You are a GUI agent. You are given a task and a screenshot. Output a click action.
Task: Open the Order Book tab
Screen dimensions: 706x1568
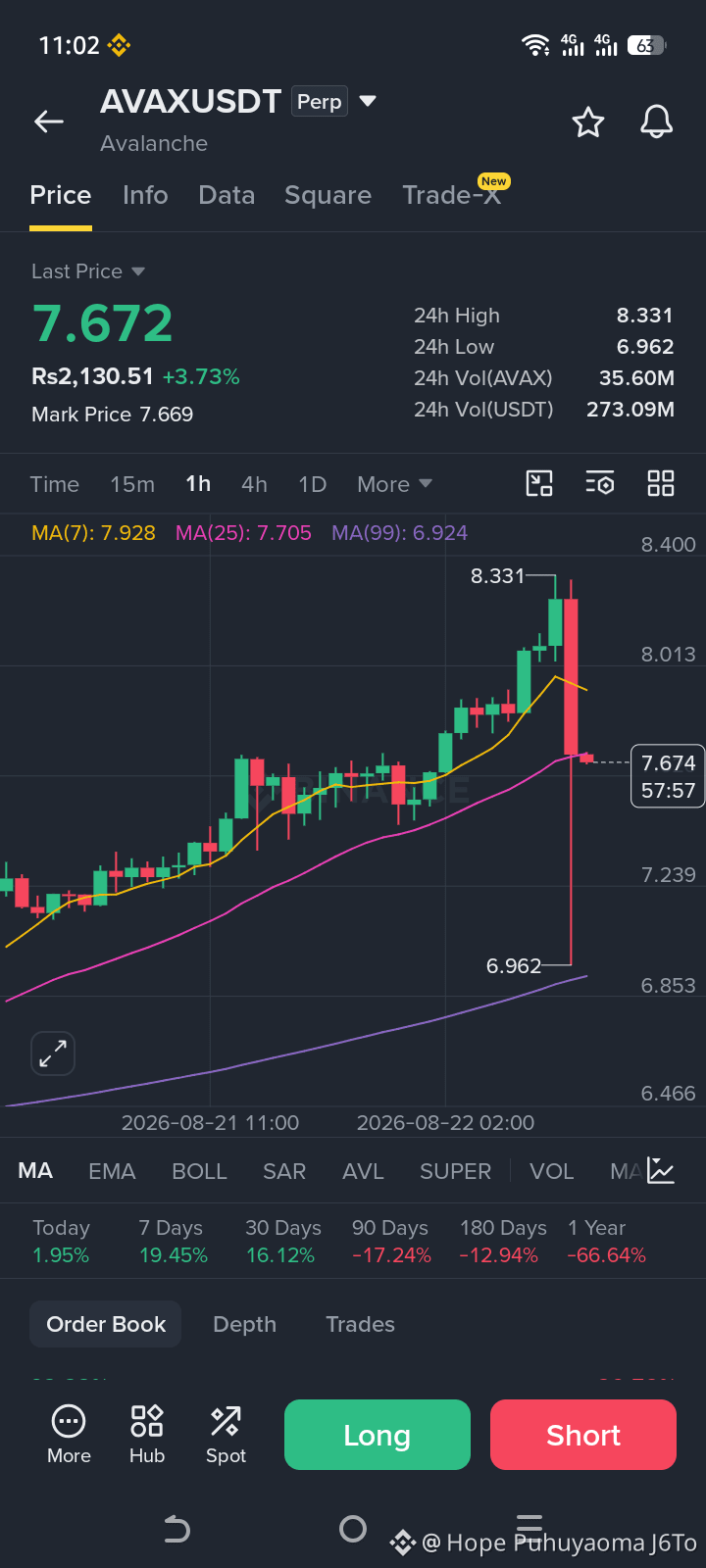106,1324
